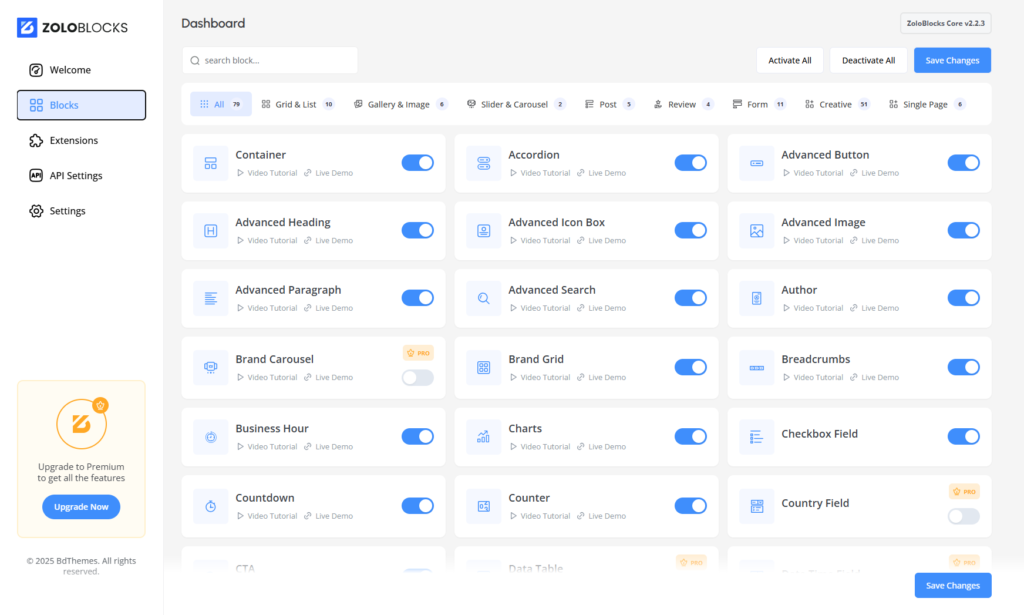Open the Gallery & Image tab
The image size is (1024, 615).
click(400, 104)
